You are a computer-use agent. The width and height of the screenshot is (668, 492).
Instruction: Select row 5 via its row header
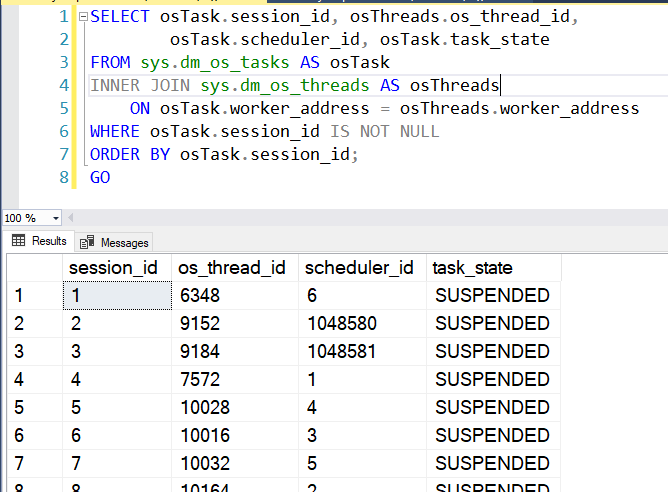(35, 407)
